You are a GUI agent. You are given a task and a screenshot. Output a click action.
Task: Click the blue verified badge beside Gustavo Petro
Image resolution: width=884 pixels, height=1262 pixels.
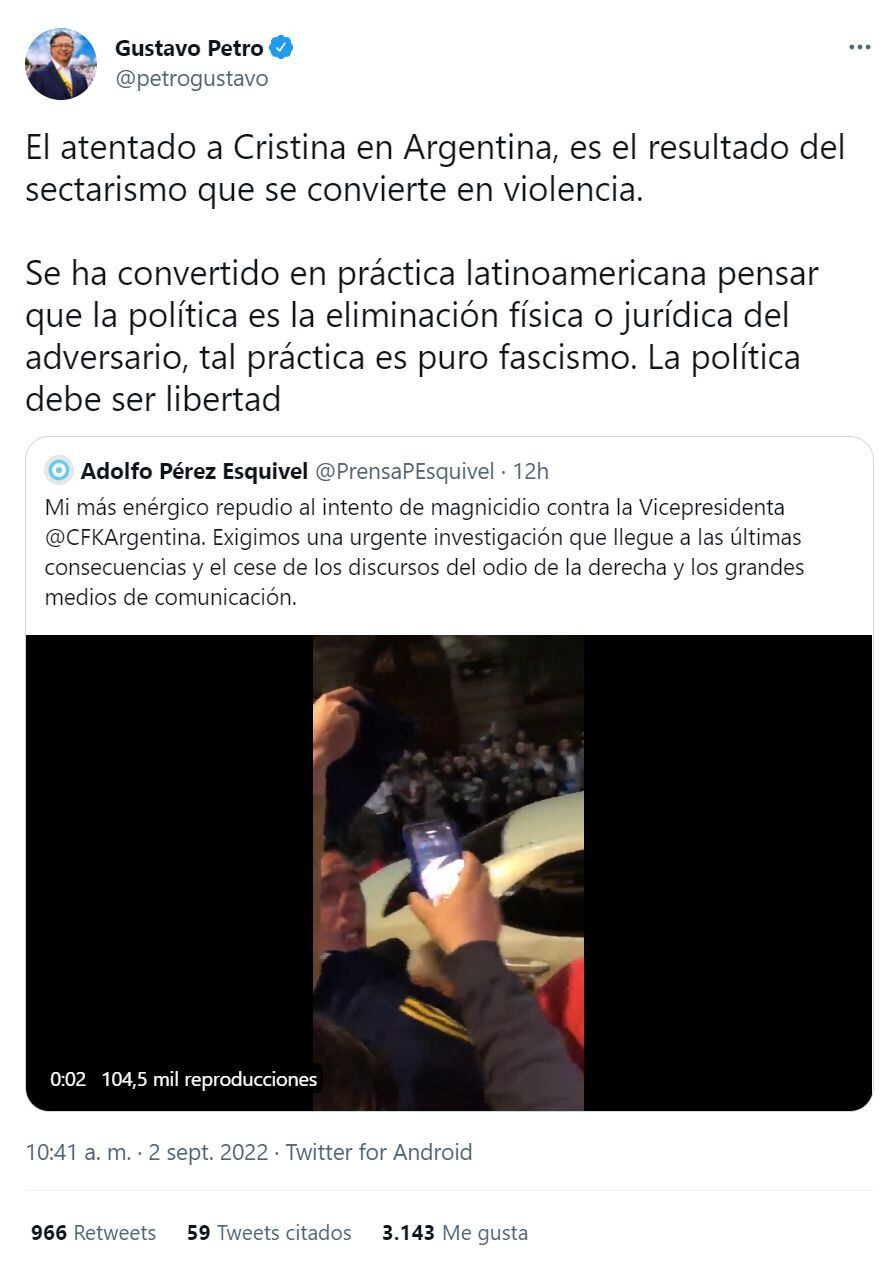283,48
